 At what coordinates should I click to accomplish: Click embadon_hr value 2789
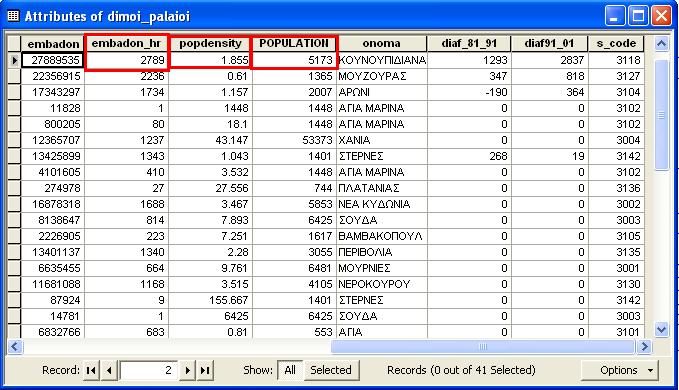point(126,60)
